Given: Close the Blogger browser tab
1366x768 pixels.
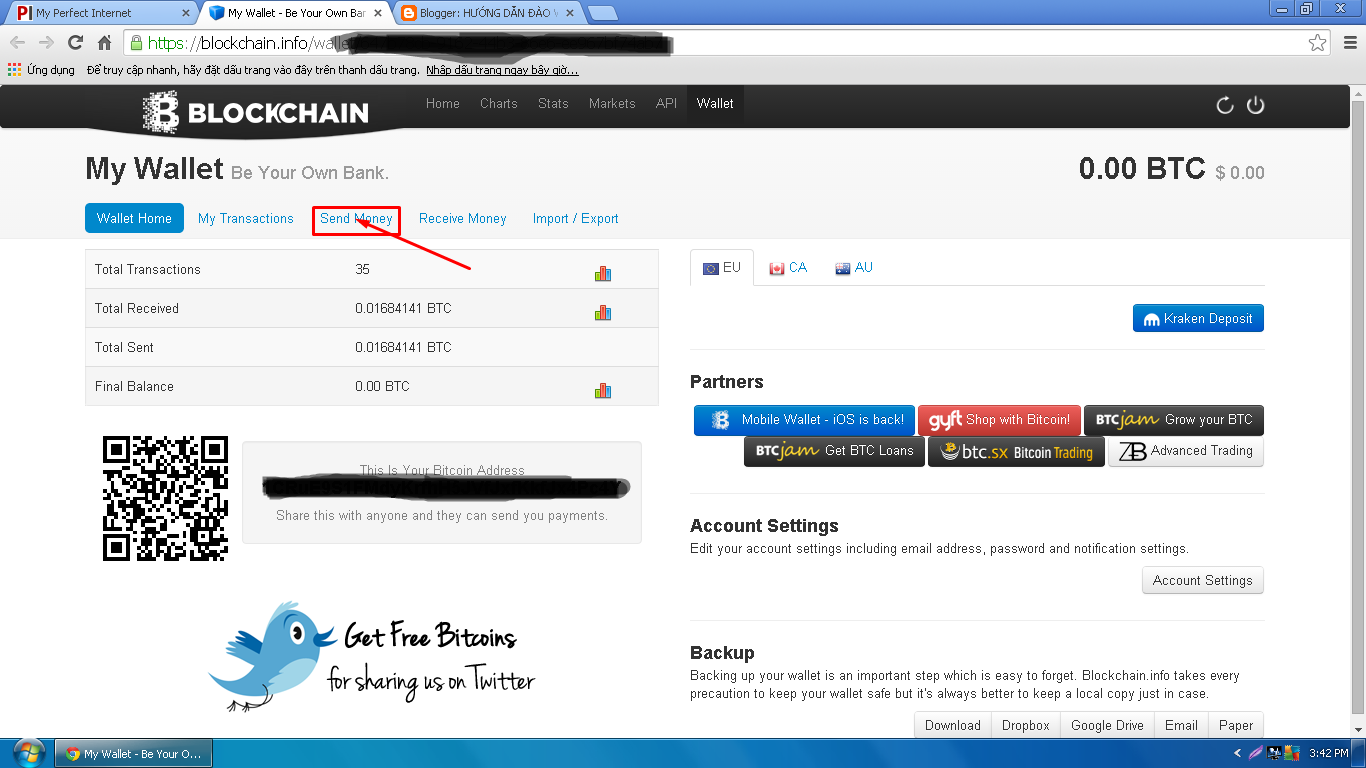Looking at the screenshot, I should click(570, 13).
